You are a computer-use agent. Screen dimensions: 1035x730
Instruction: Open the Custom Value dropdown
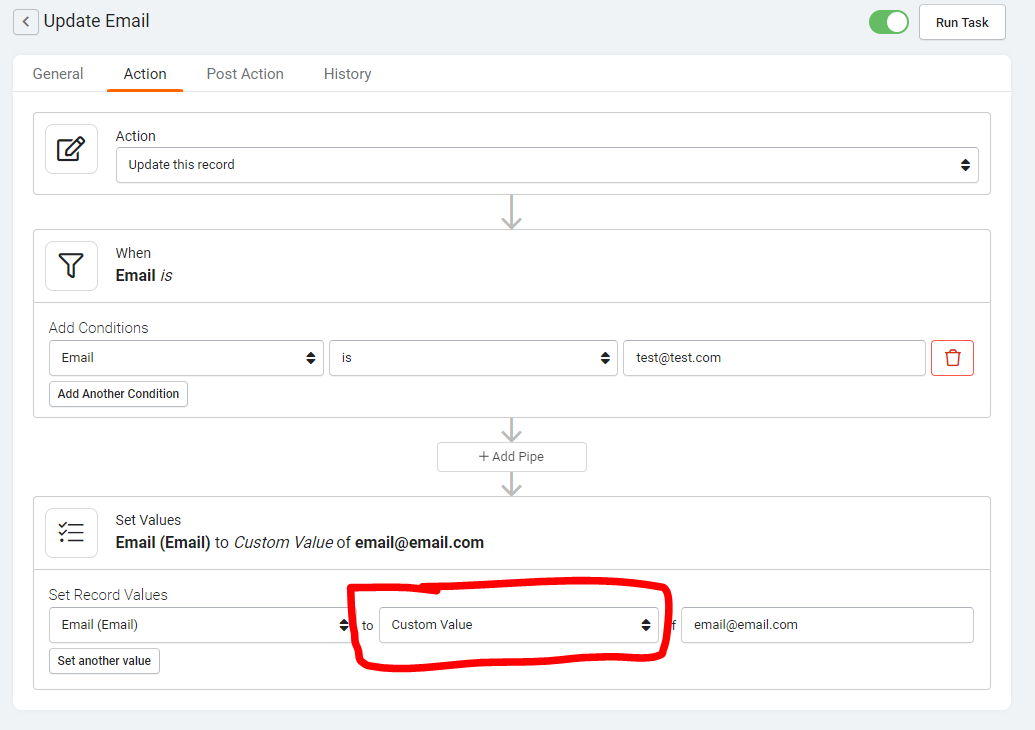[x=519, y=624]
